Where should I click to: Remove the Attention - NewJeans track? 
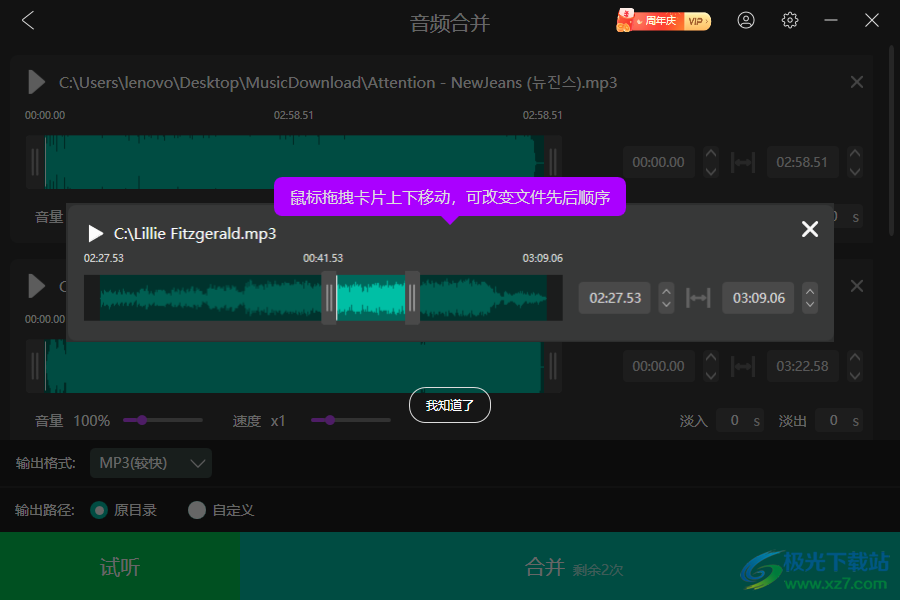pyautogui.click(x=856, y=82)
